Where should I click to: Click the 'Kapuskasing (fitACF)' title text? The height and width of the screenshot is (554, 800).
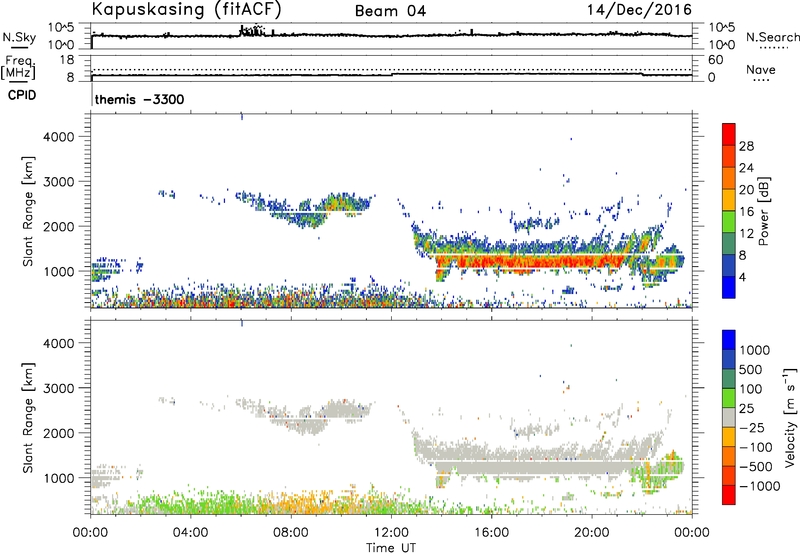(x=186, y=9)
